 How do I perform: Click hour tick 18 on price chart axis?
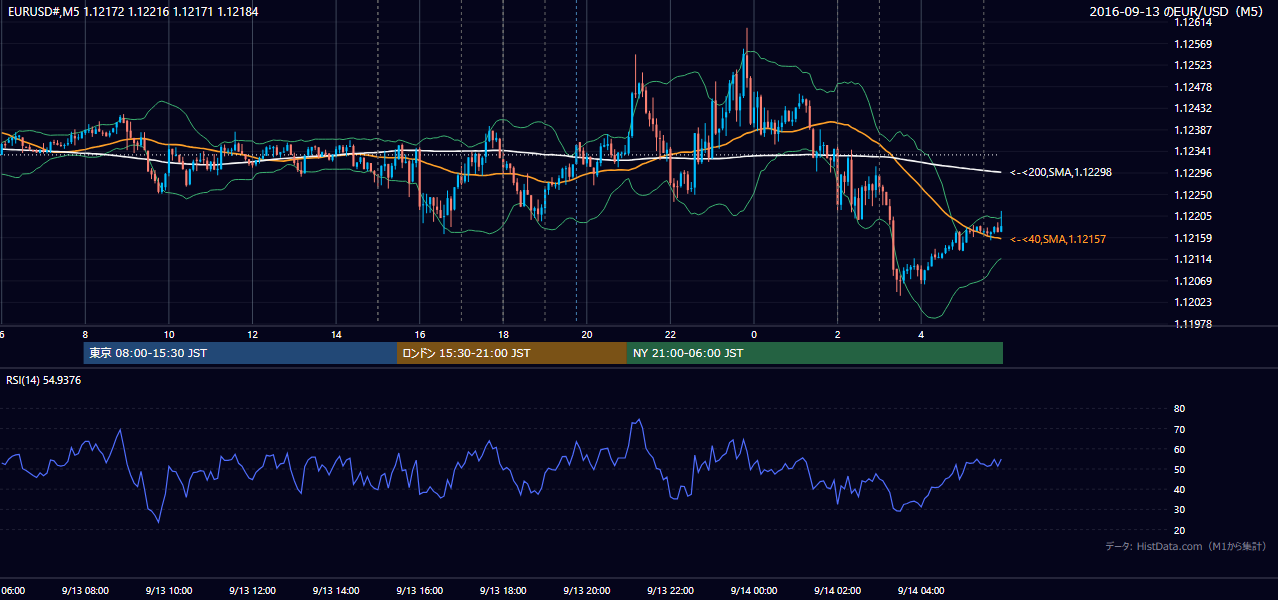point(503,334)
